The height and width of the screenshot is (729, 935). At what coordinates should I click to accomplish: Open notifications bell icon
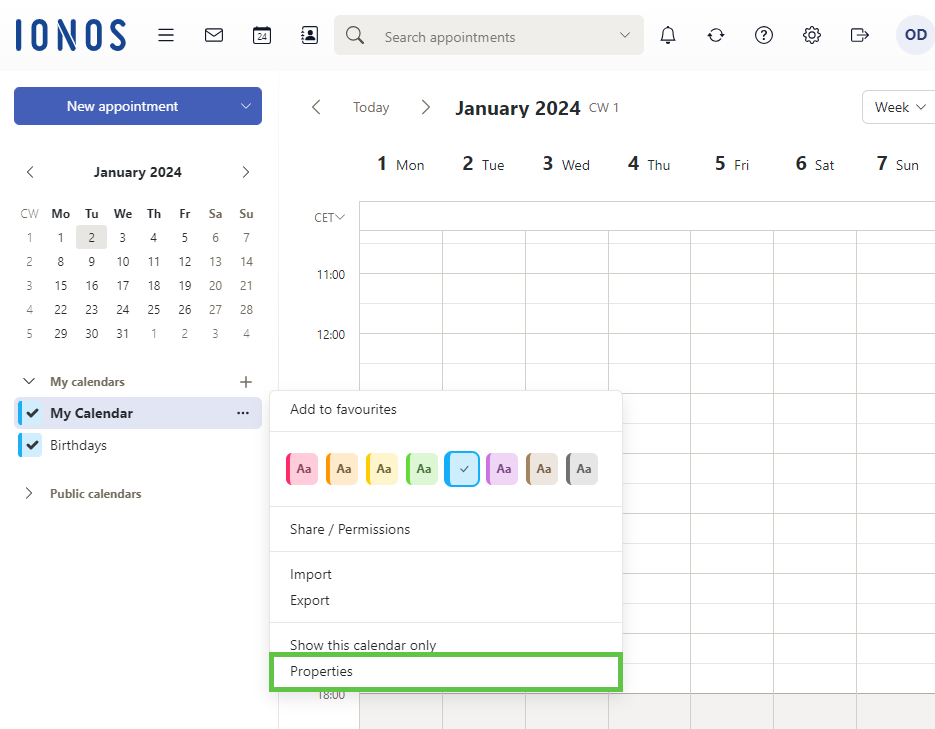pos(668,35)
